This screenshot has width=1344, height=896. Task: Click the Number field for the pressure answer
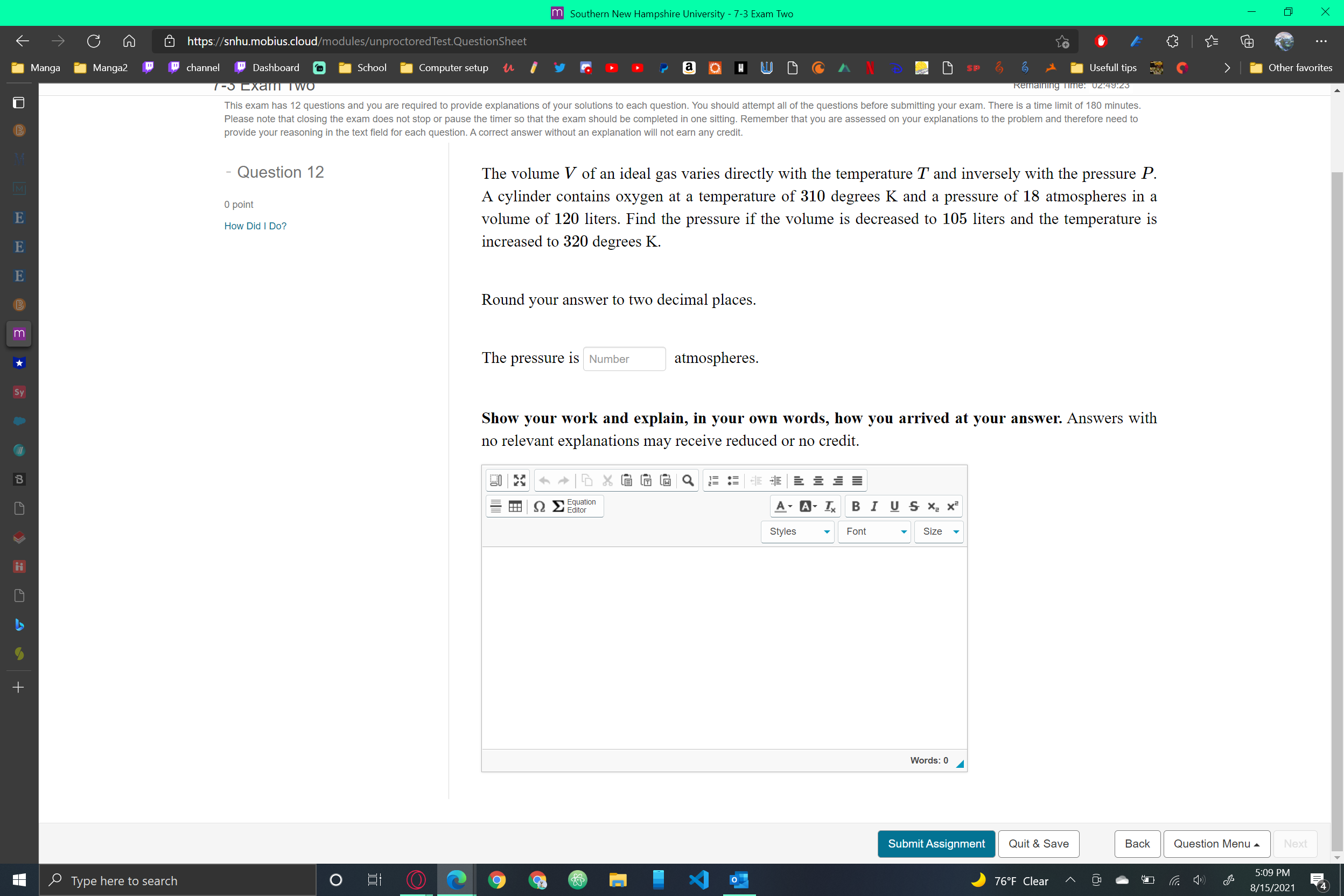624,358
